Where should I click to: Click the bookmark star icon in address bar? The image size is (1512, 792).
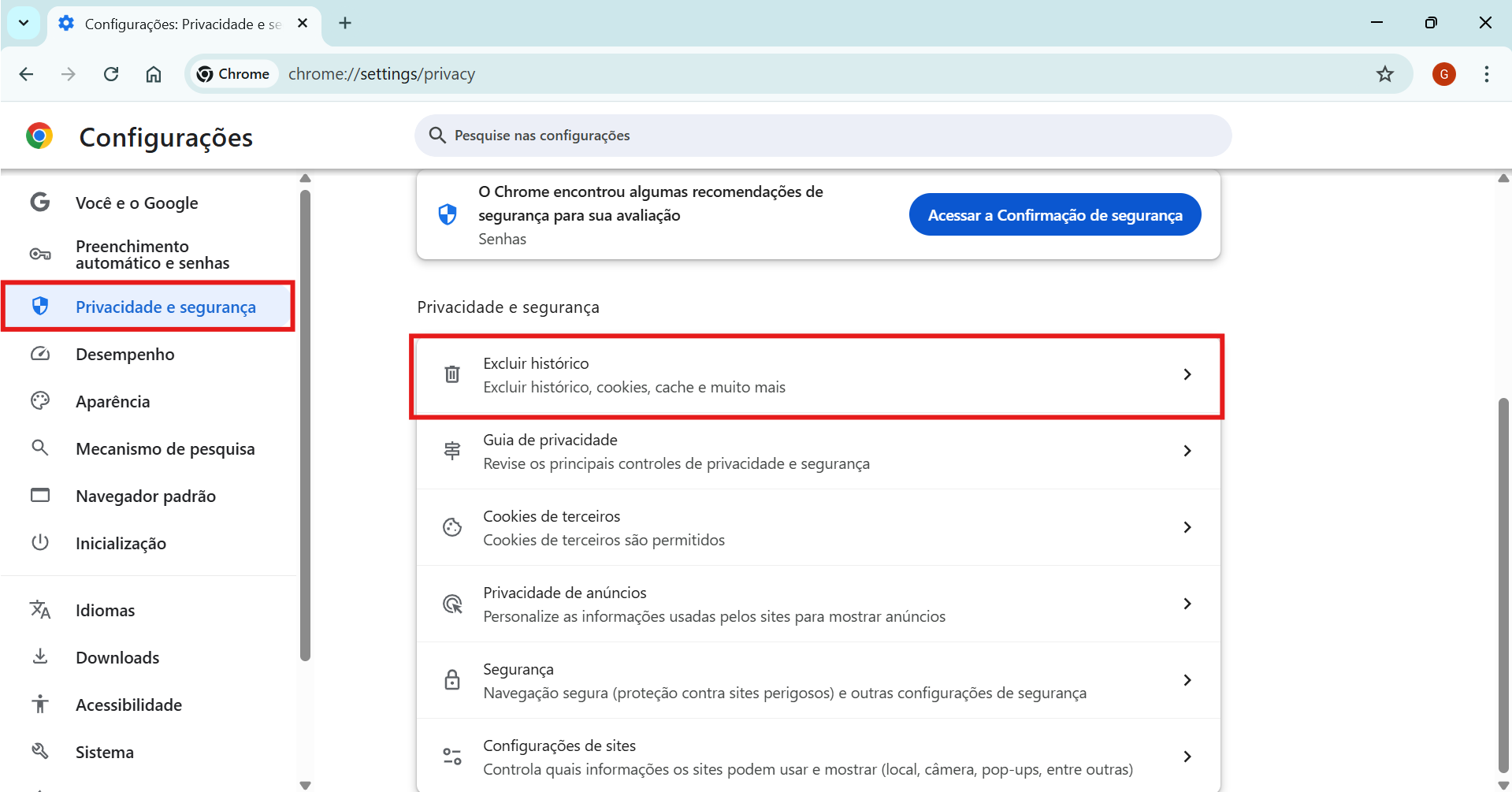pyautogui.click(x=1384, y=74)
